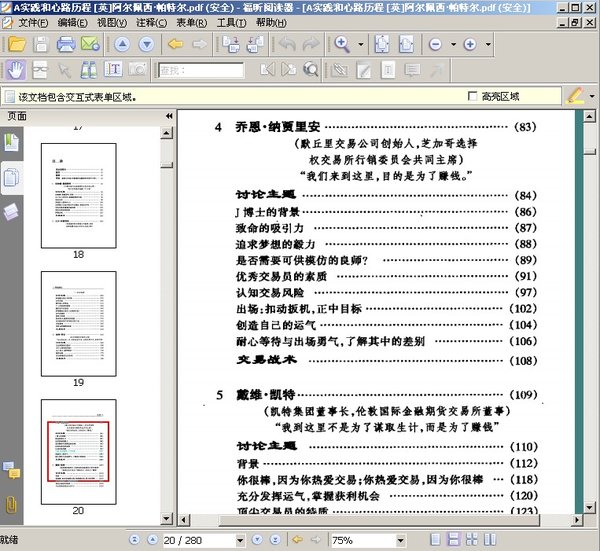This screenshot has width=600, height=551.
Task: Click the highlight pencil icon in form bar
Action: (575, 96)
